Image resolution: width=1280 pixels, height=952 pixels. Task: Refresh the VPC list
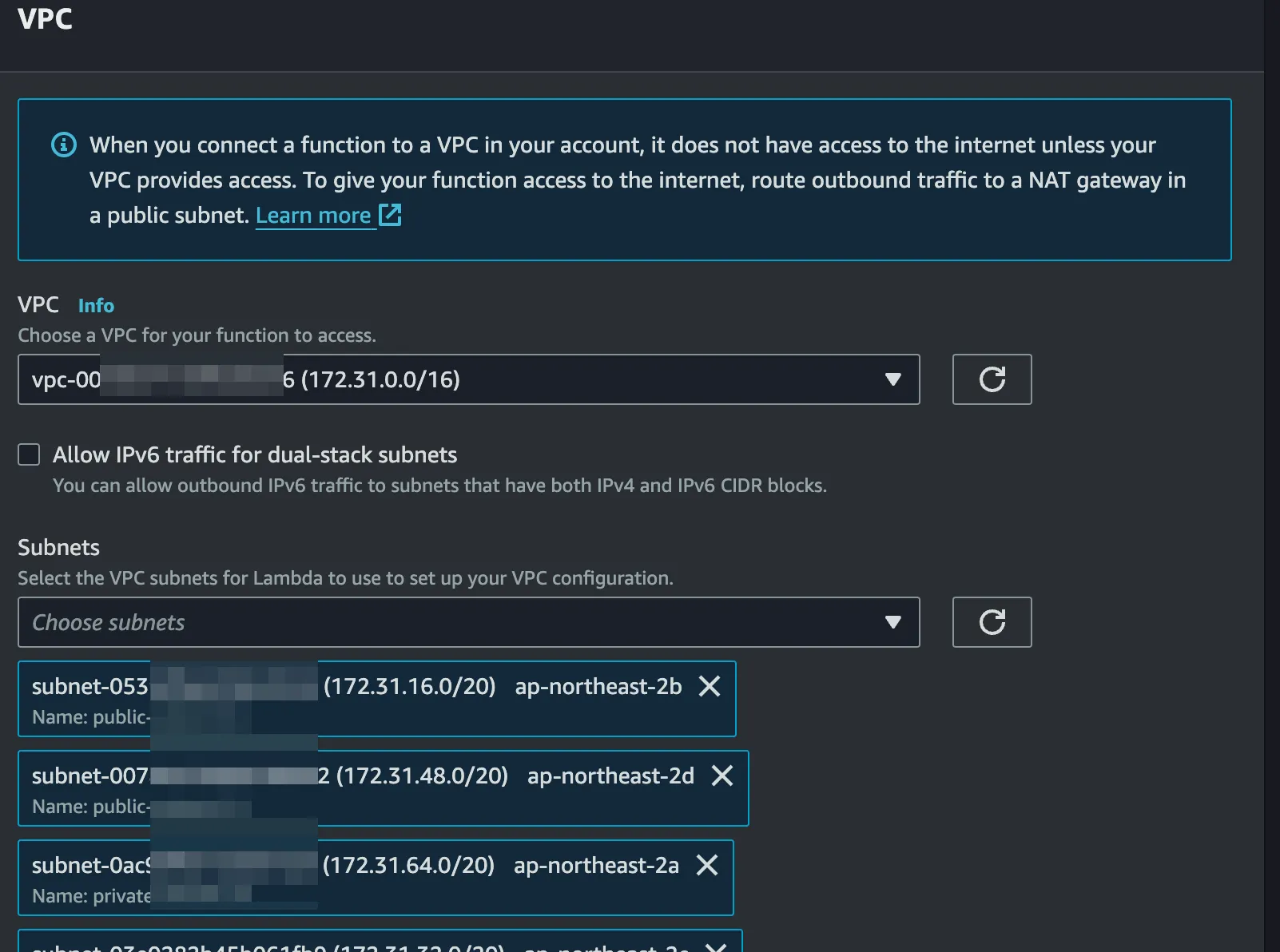click(992, 379)
